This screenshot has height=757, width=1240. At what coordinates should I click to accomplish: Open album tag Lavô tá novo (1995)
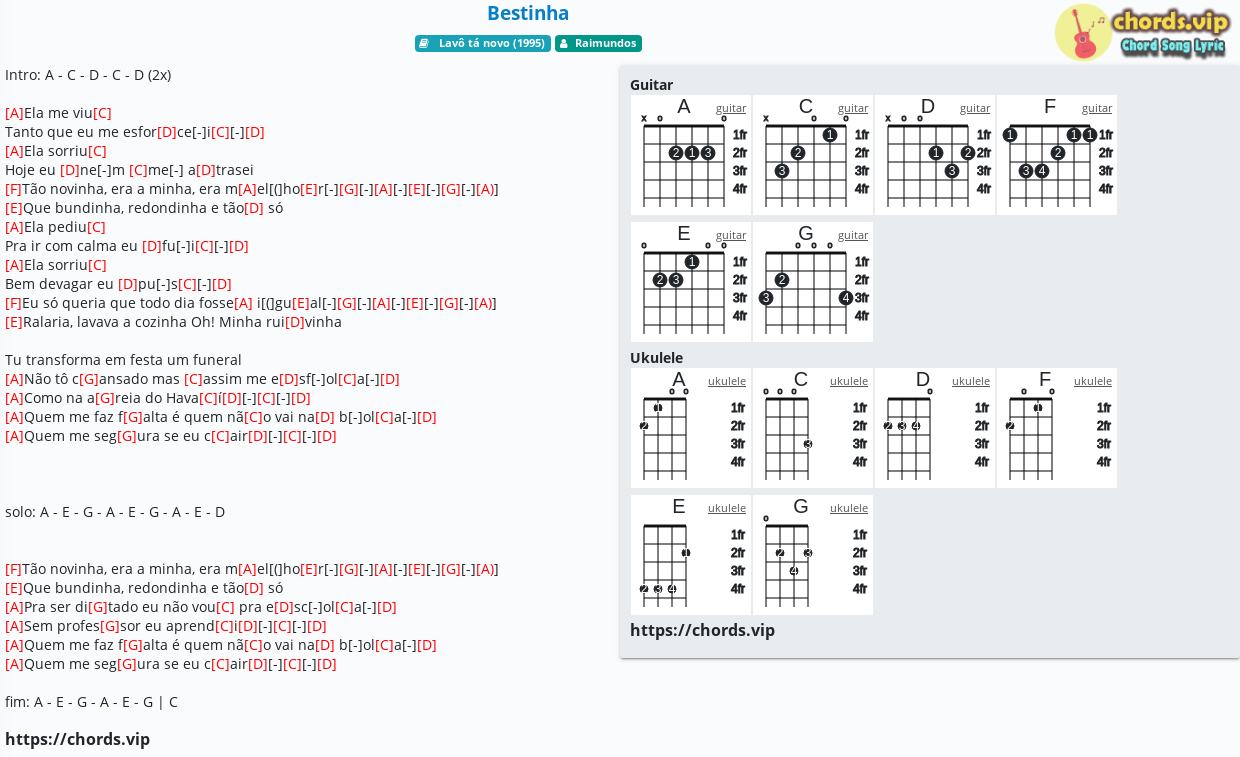tap(483, 44)
